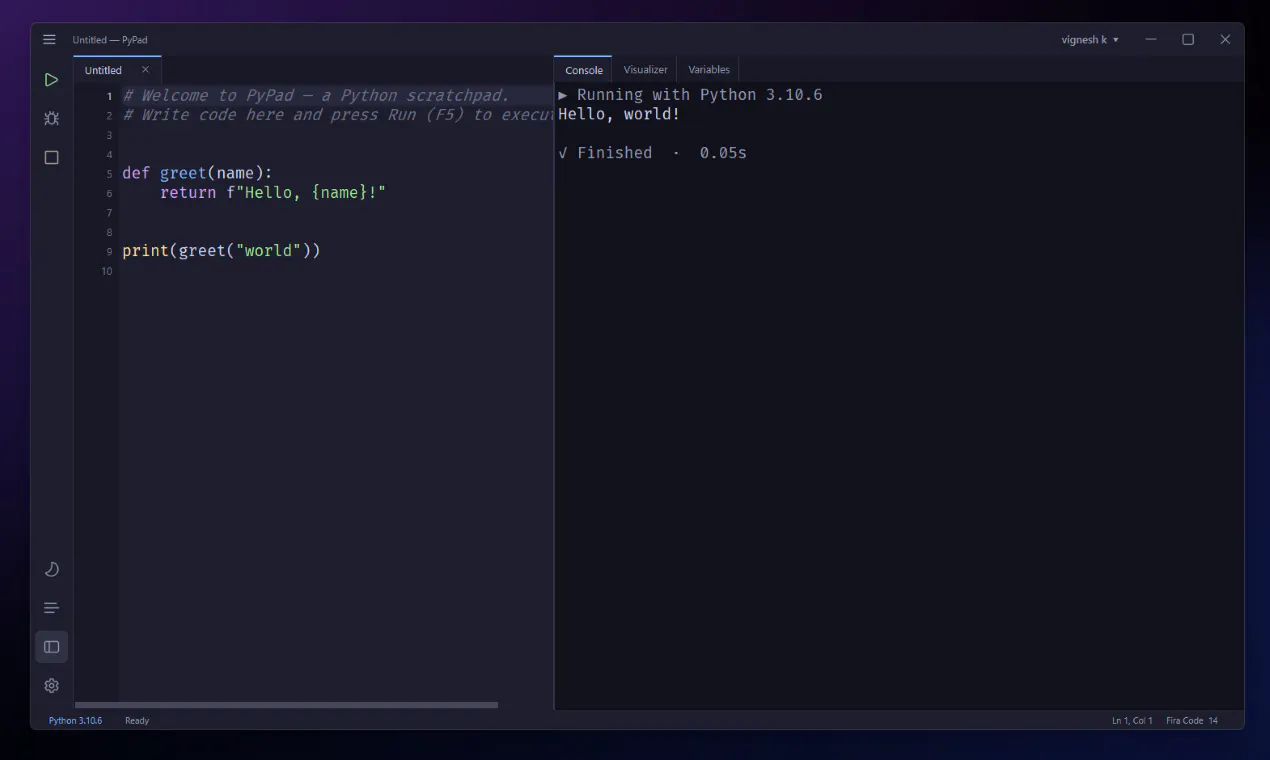Click line number 5 in gutter
Screen dimensions: 1270x760
tap(109, 174)
